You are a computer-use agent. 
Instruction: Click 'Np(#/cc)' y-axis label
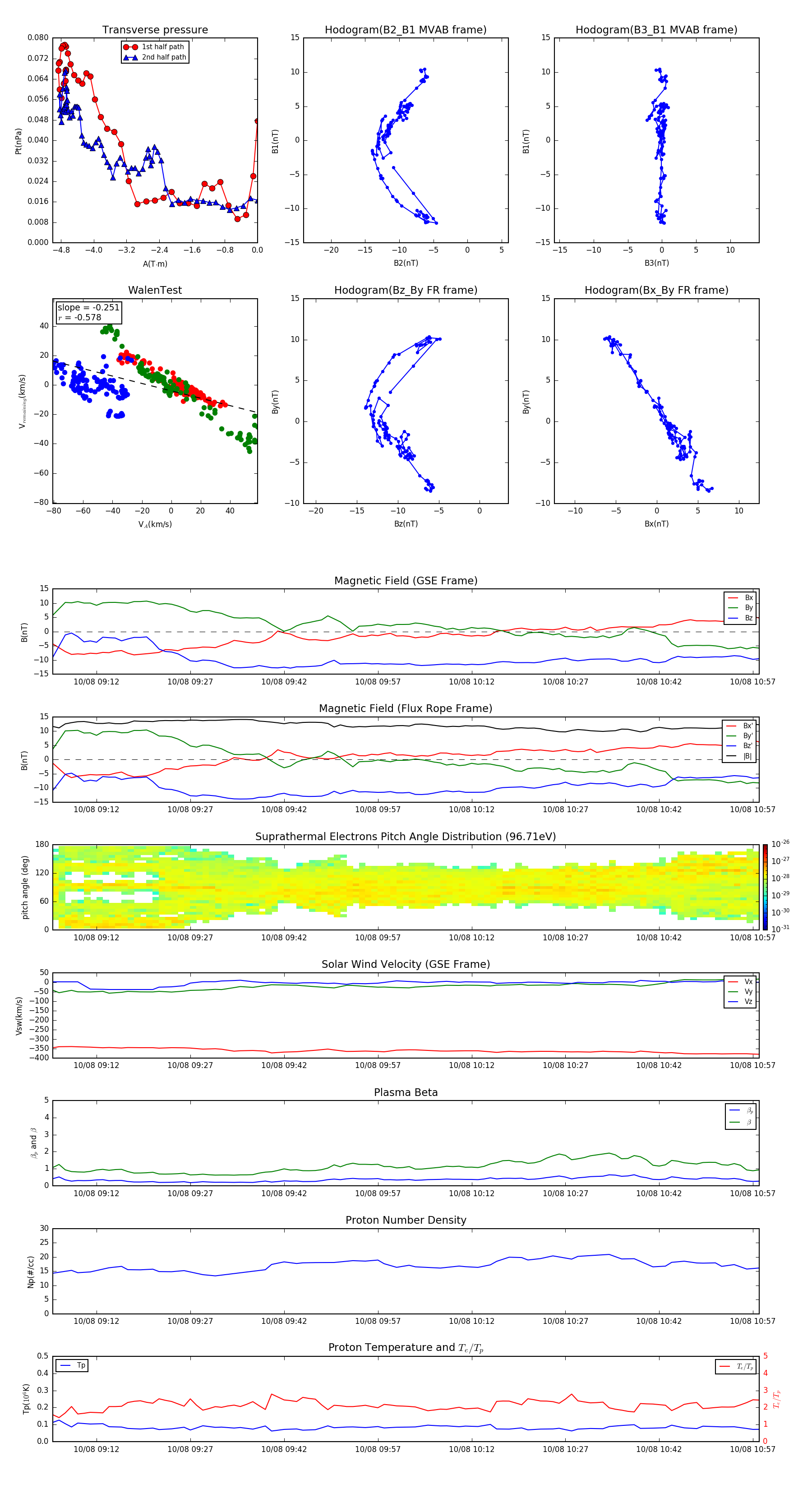pos(31,1271)
